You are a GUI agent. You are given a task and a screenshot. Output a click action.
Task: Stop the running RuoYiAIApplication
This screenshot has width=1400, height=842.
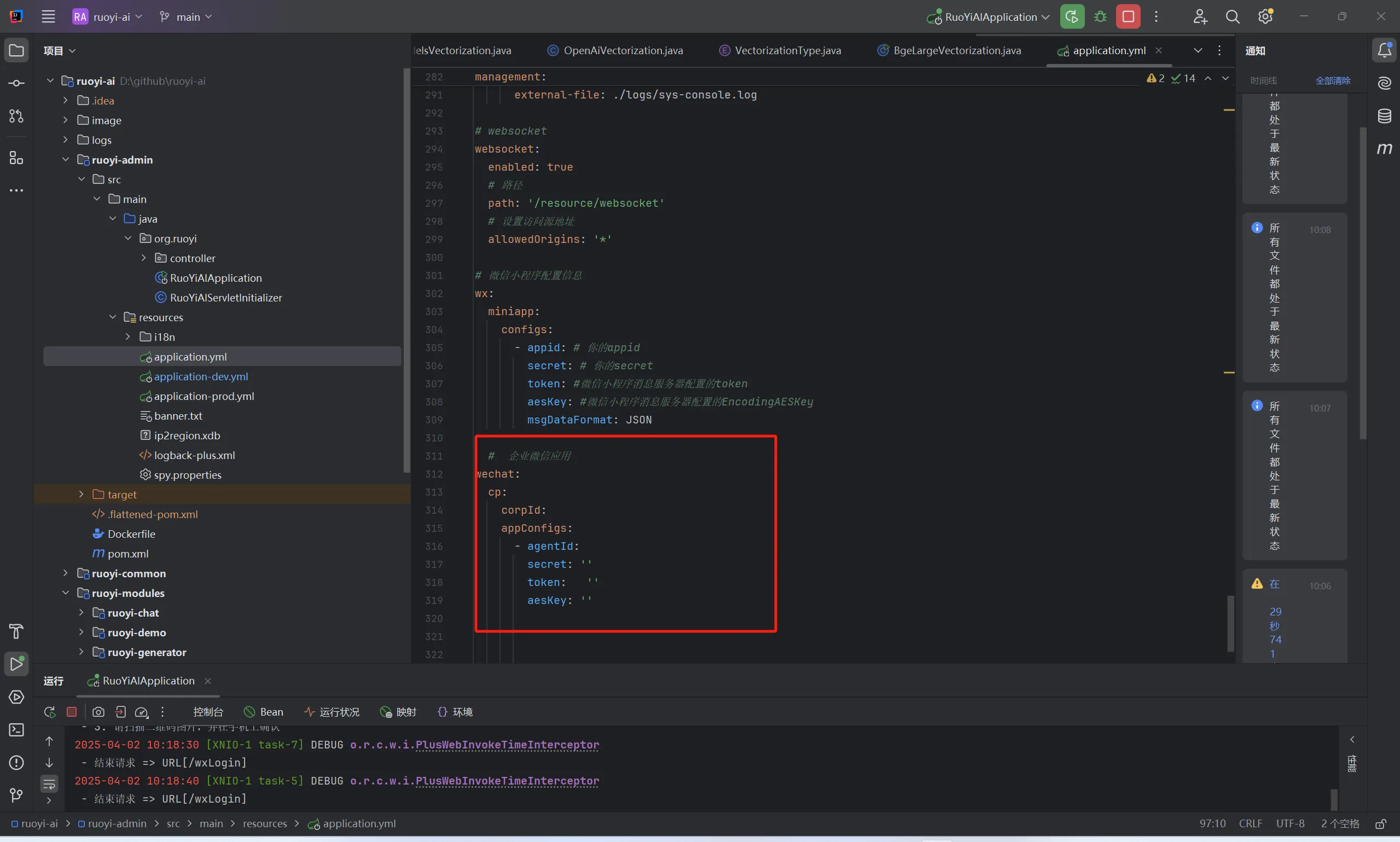[1128, 16]
